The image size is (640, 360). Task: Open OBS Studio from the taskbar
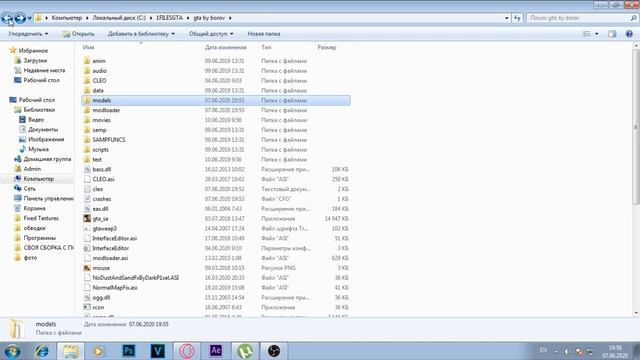[274, 351]
